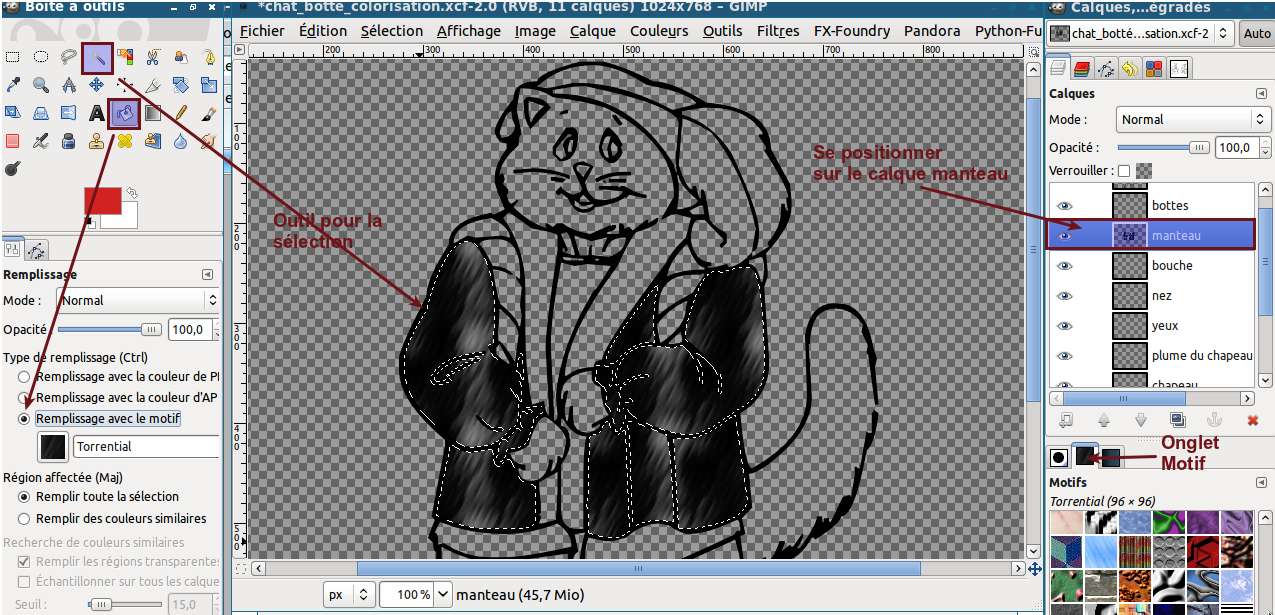Viewport: 1275px width, 615px height.
Task: Select the Pencil tool
Action: click(x=181, y=113)
